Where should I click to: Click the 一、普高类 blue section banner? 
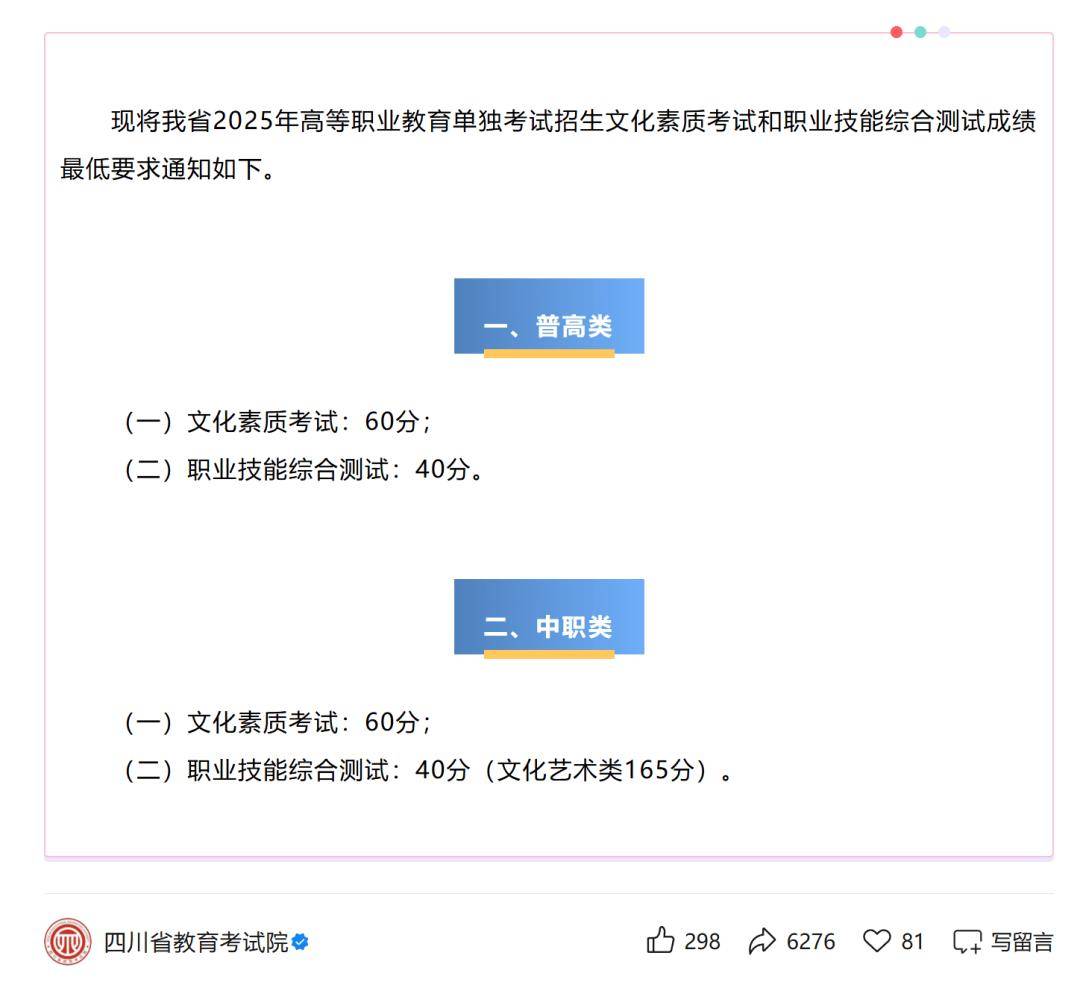click(549, 317)
